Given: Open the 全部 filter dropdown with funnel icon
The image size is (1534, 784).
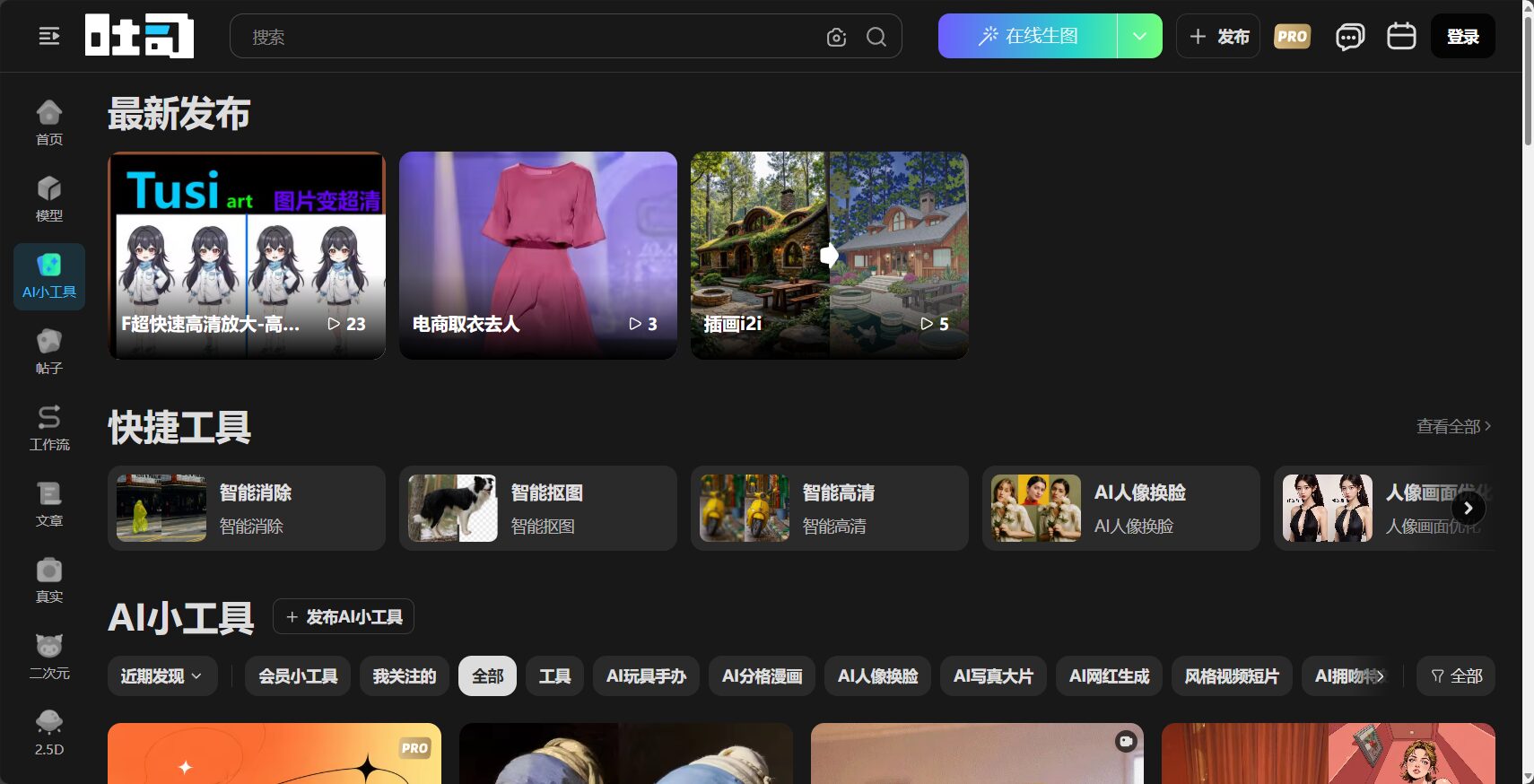Looking at the screenshot, I should click(1456, 676).
